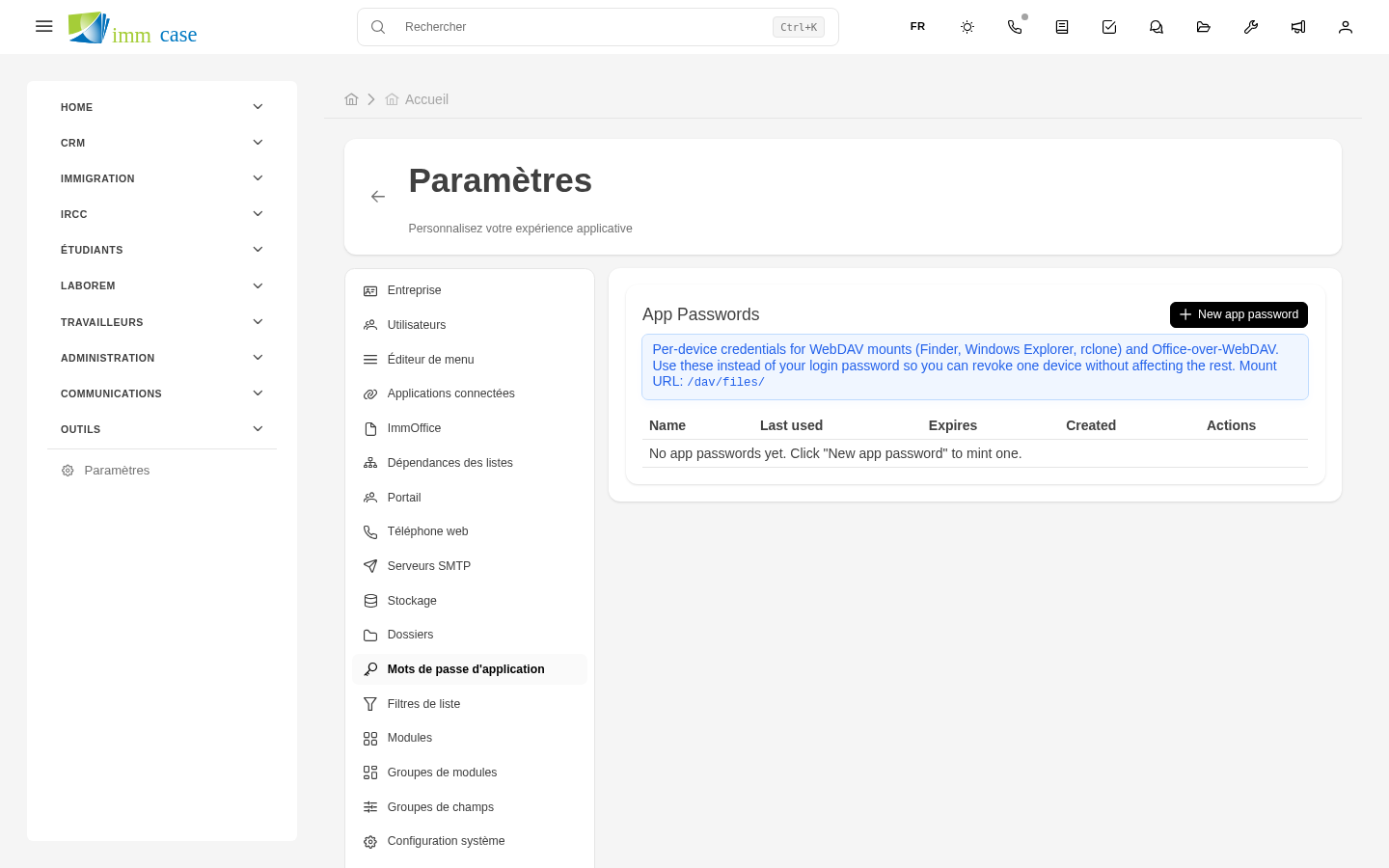This screenshot has height=868, width=1389.
Task: Expand the ÉTUDIANTS sidebar section
Action: [162, 250]
